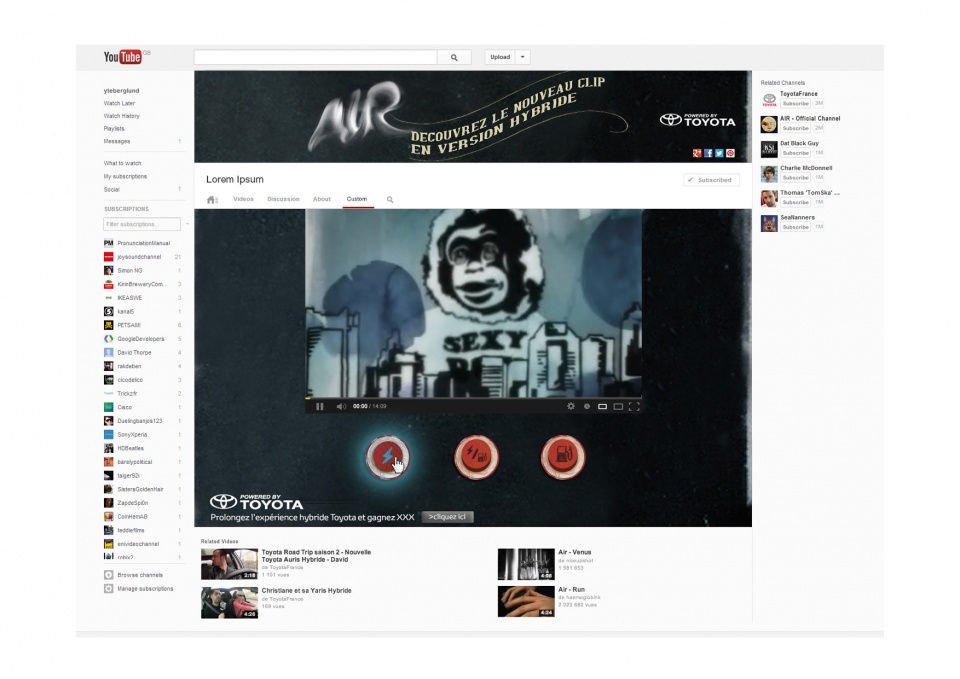
Task: Click the search magnifier button in header
Action: 454,58
